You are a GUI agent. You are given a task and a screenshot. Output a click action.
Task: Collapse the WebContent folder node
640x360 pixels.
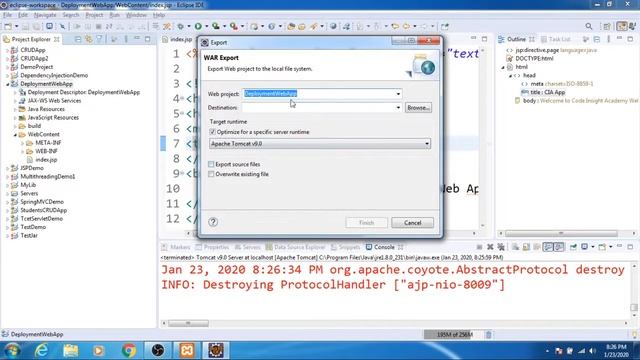click(15, 135)
